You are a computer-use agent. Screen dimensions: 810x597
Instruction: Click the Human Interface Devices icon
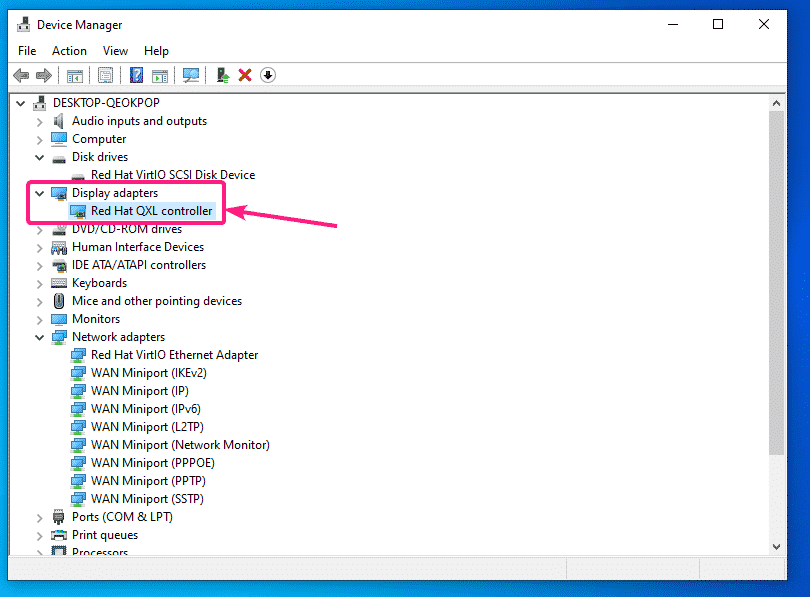pos(59,247)
